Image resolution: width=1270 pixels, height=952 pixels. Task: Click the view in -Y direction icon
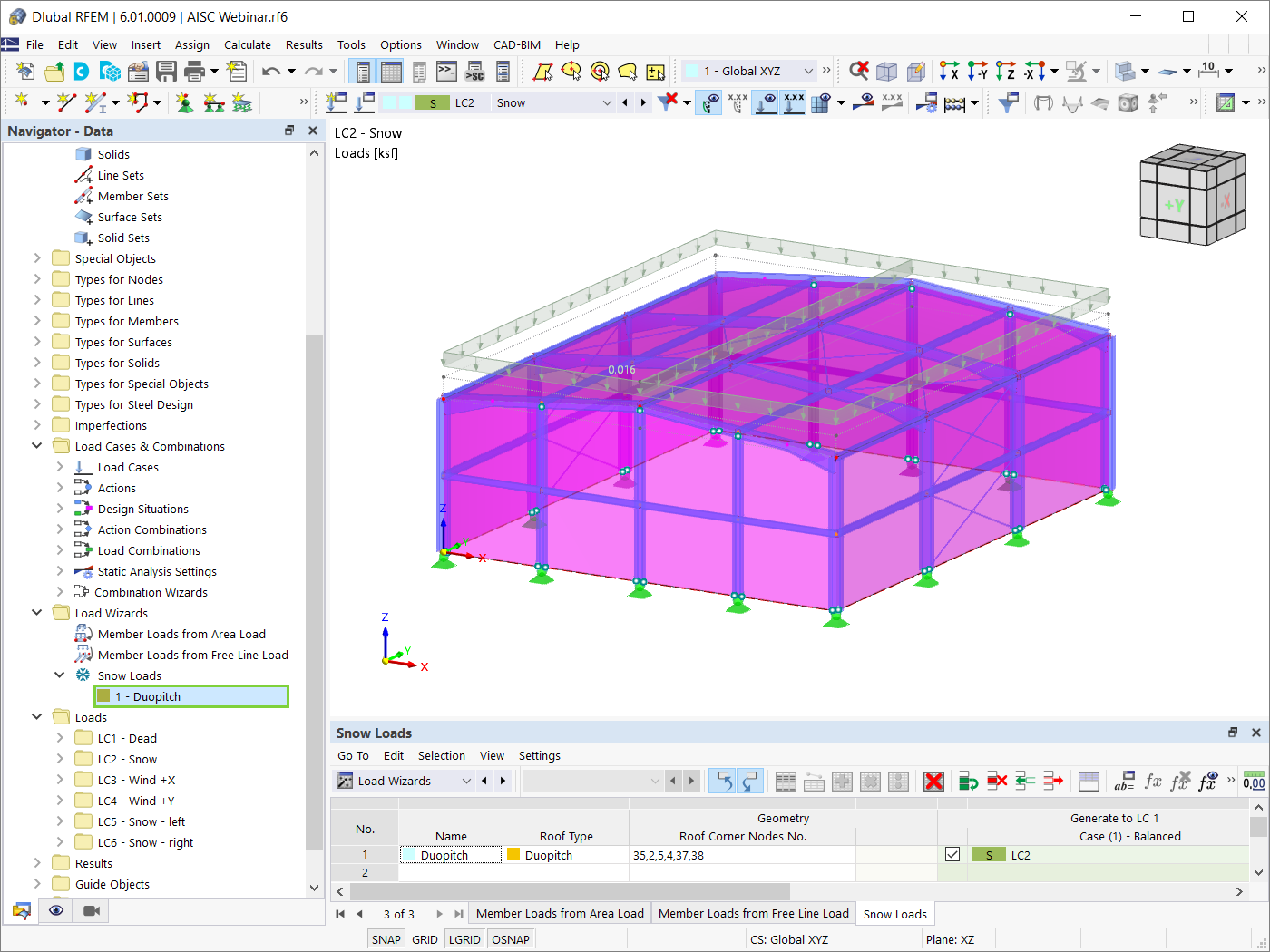[x=977, y=71]
